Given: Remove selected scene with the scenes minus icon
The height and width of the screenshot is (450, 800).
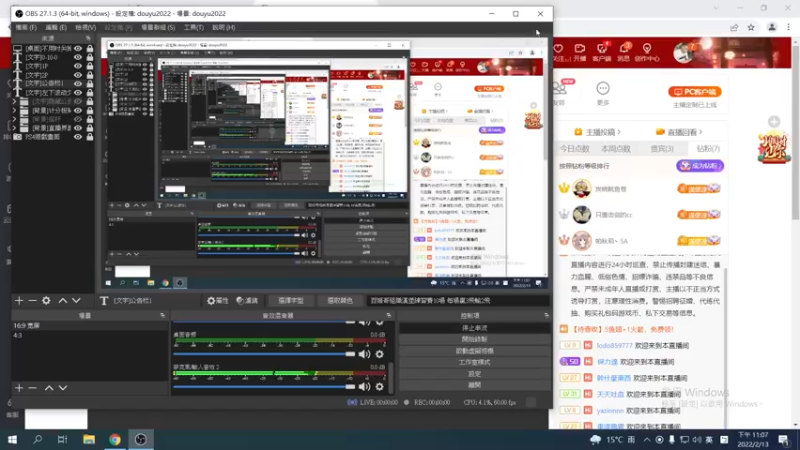Looking at the screenshot, I should [32, 388].
